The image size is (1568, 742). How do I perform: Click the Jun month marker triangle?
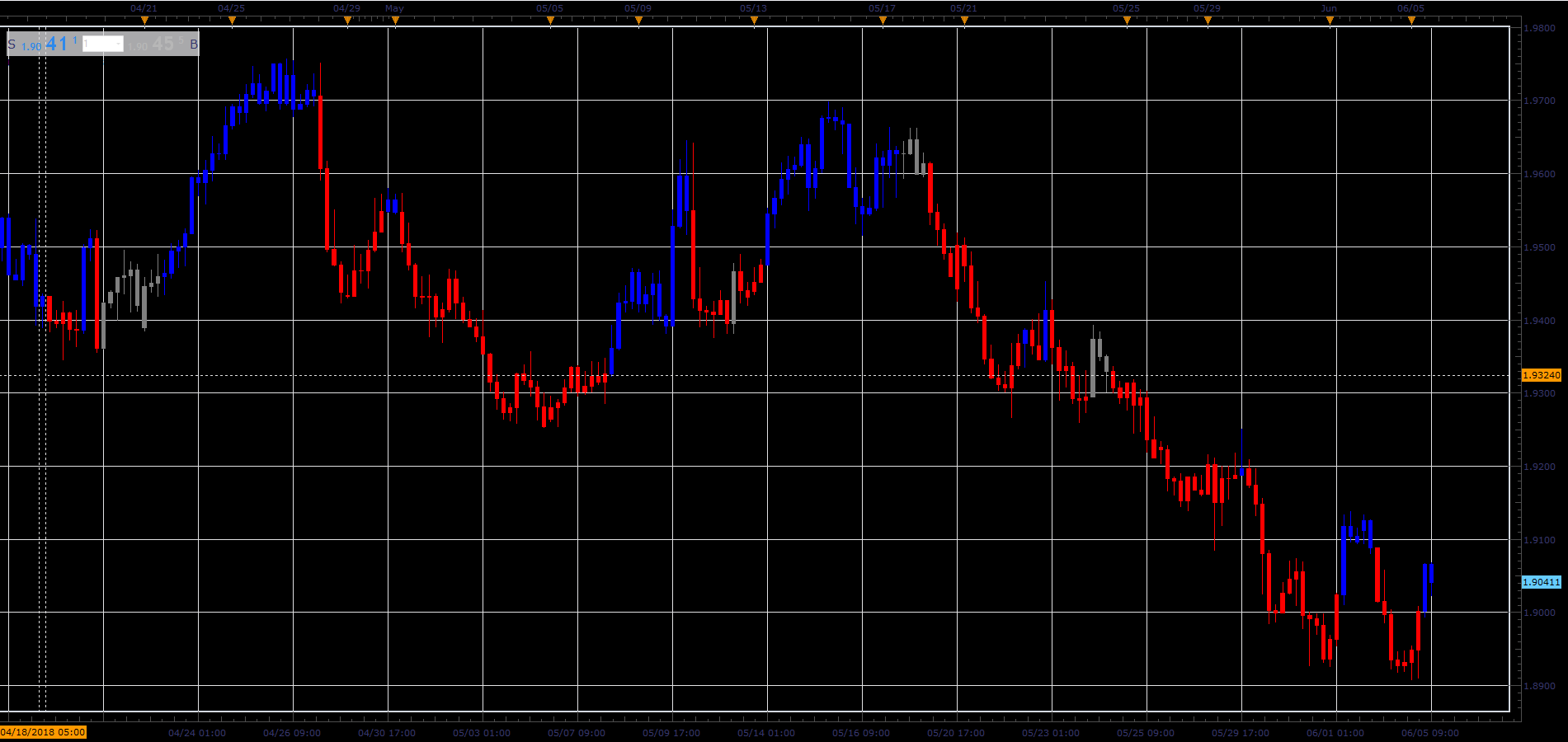[1330, 21]
